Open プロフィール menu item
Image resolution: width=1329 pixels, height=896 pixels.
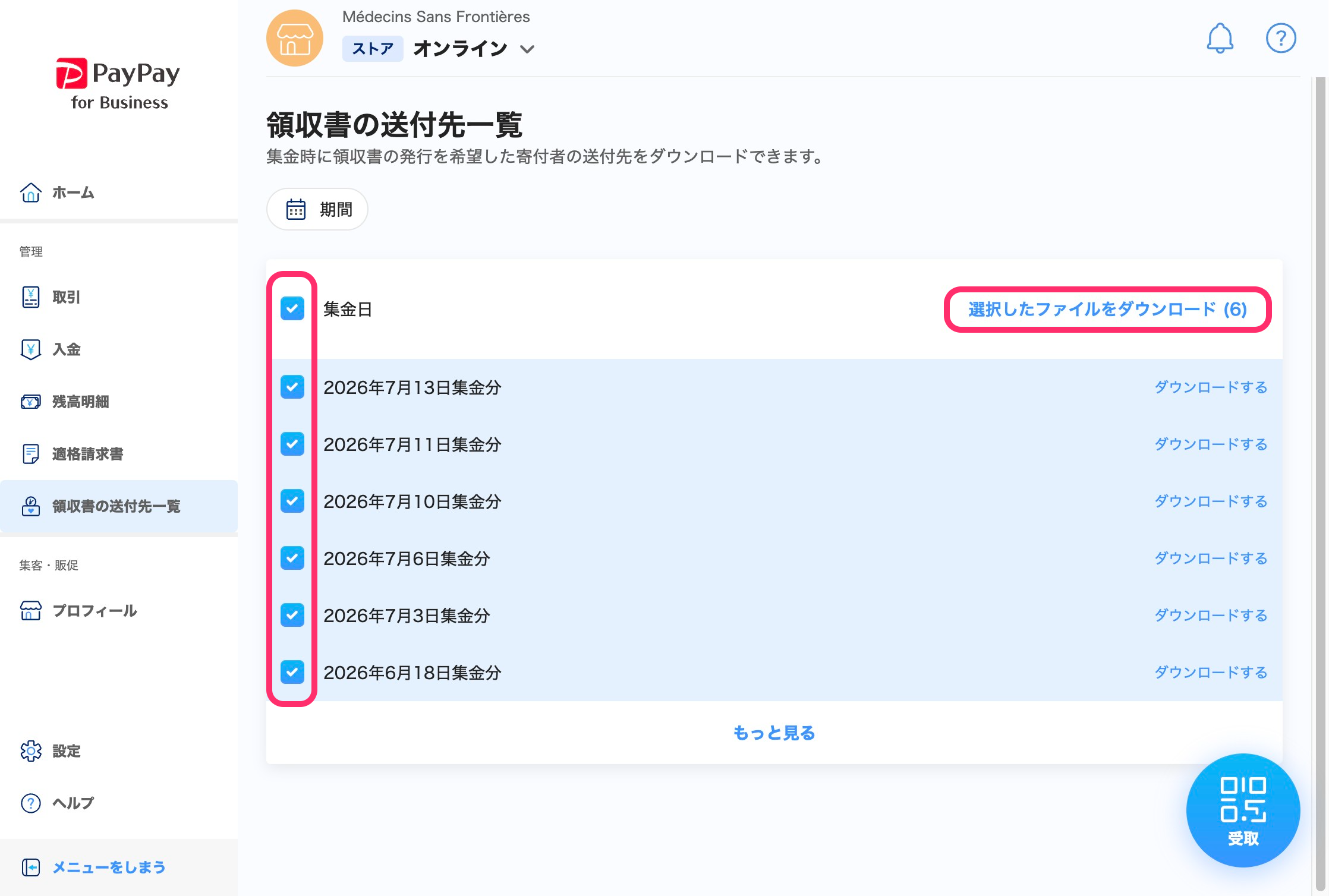(x=119, y=611)
